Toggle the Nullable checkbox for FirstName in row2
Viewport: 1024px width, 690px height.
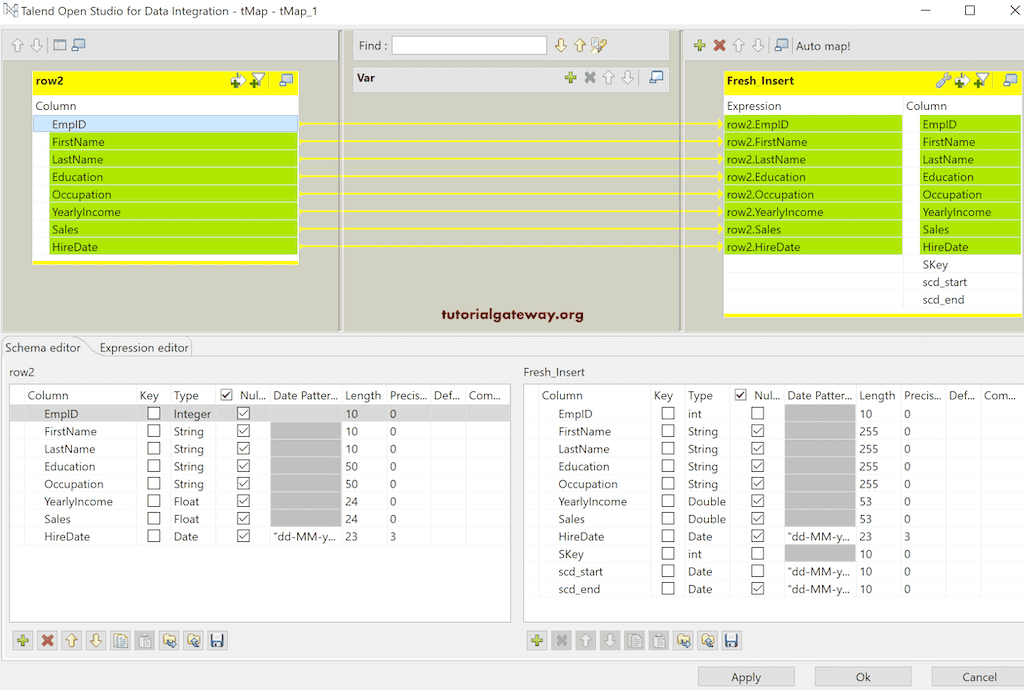(243, 431)
